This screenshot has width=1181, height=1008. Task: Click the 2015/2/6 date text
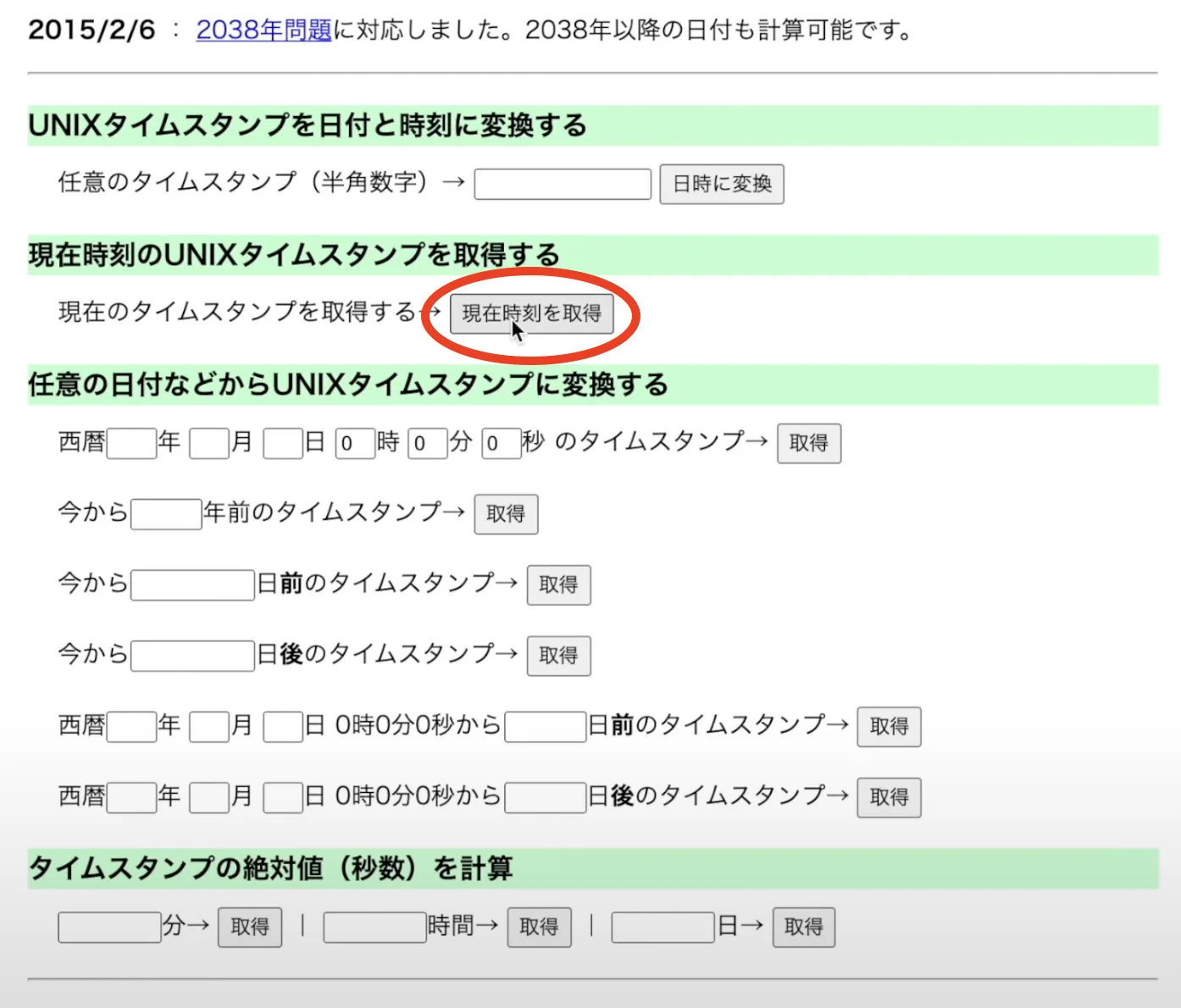(x=91, y=30)
